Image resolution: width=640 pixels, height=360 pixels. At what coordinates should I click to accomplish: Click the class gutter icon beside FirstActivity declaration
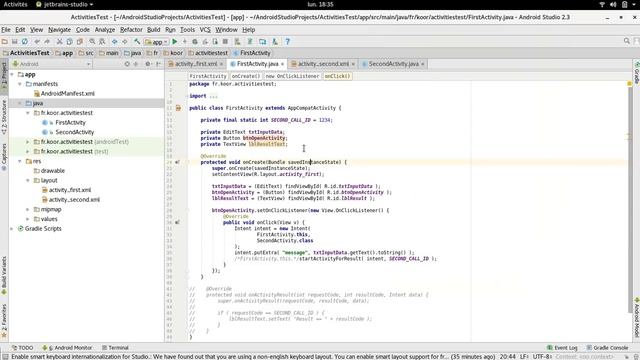tap(178, 108)
